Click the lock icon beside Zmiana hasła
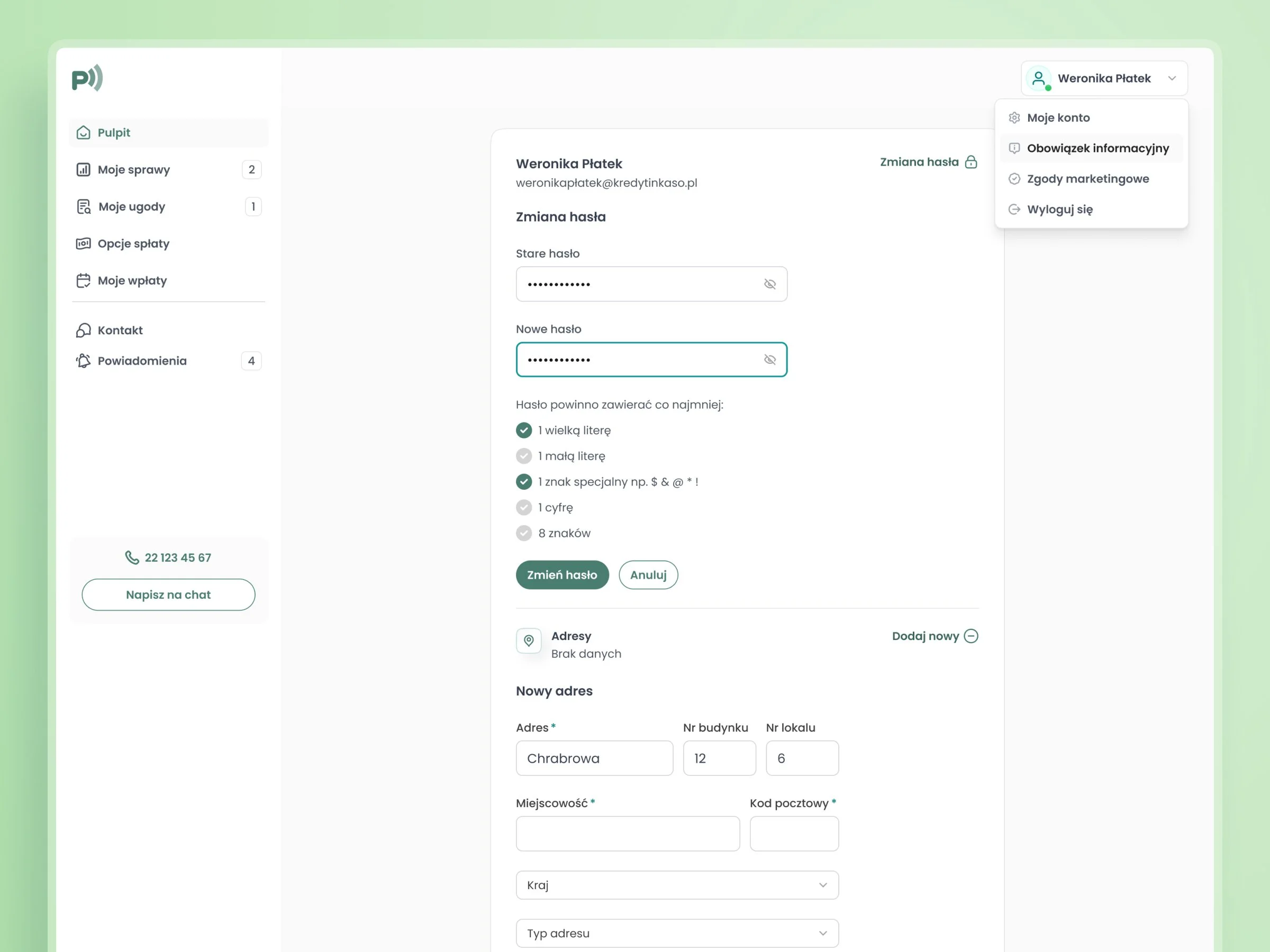The height and width of the screenshot is (952, 1270). pos(971,162)
